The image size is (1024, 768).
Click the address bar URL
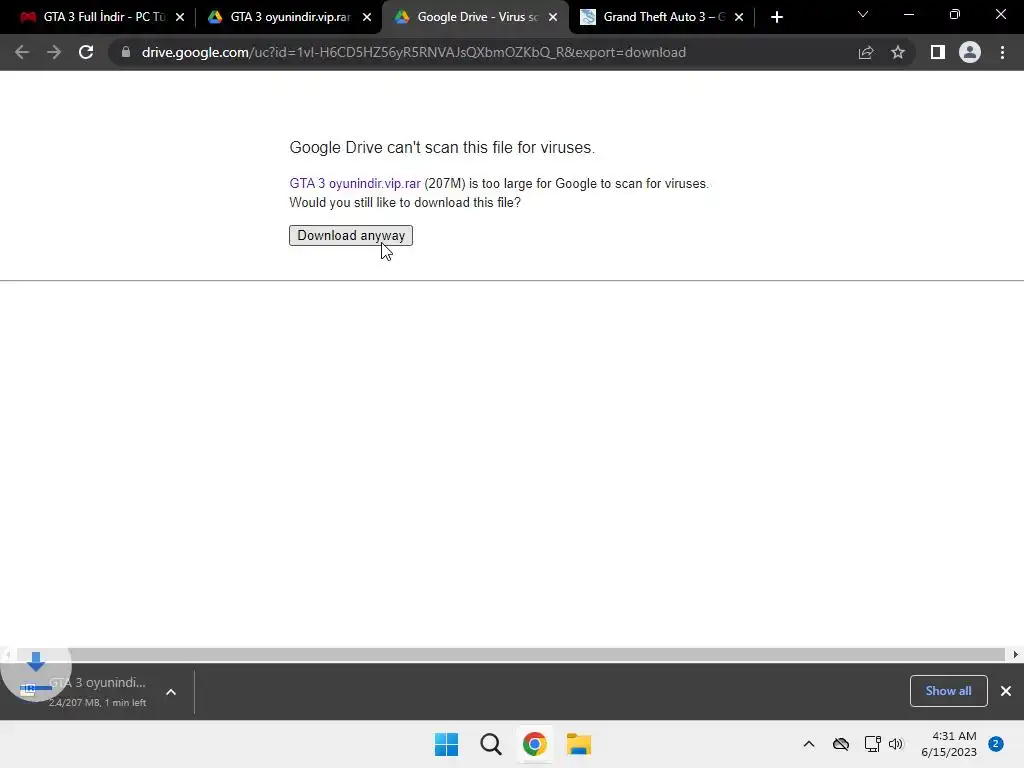[x=413, y=52]
